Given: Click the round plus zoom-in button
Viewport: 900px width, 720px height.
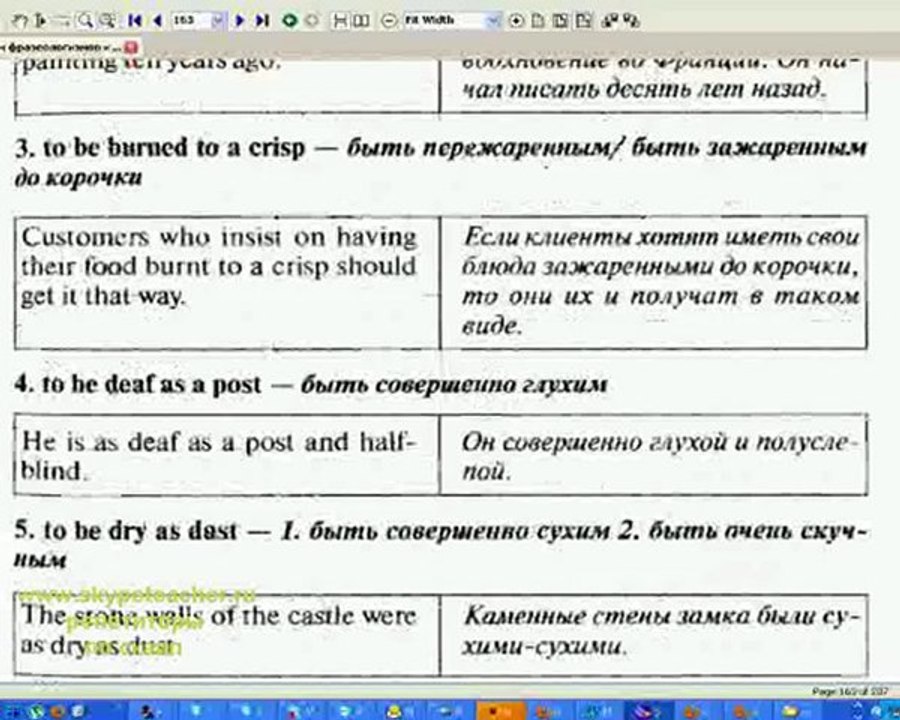Looking at the screenshot, I should coord(516,21).
